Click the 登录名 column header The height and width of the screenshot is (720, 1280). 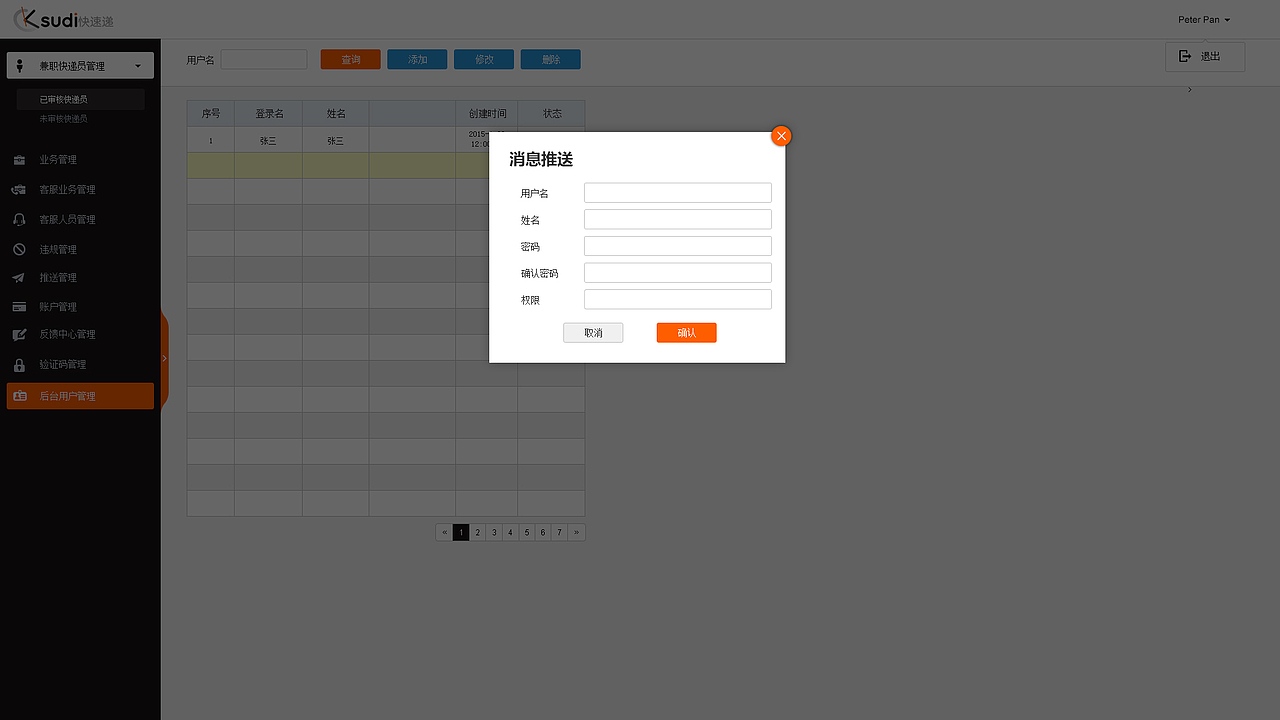(269, 114)
